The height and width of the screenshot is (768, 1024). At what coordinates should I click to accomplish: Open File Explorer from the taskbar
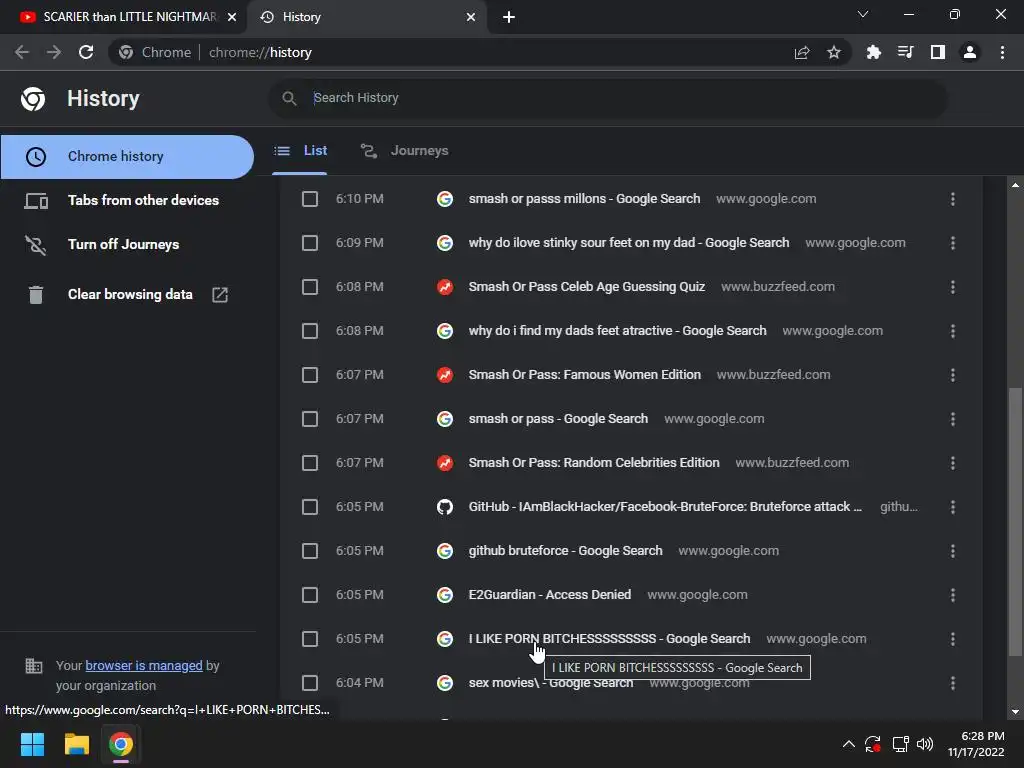pos(76,744)
